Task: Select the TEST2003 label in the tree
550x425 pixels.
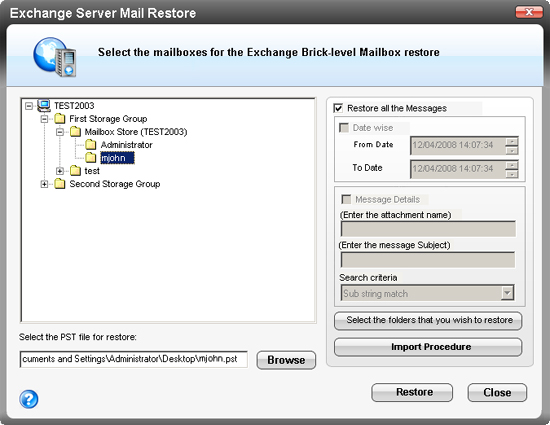Action: (x=74, y=106)
